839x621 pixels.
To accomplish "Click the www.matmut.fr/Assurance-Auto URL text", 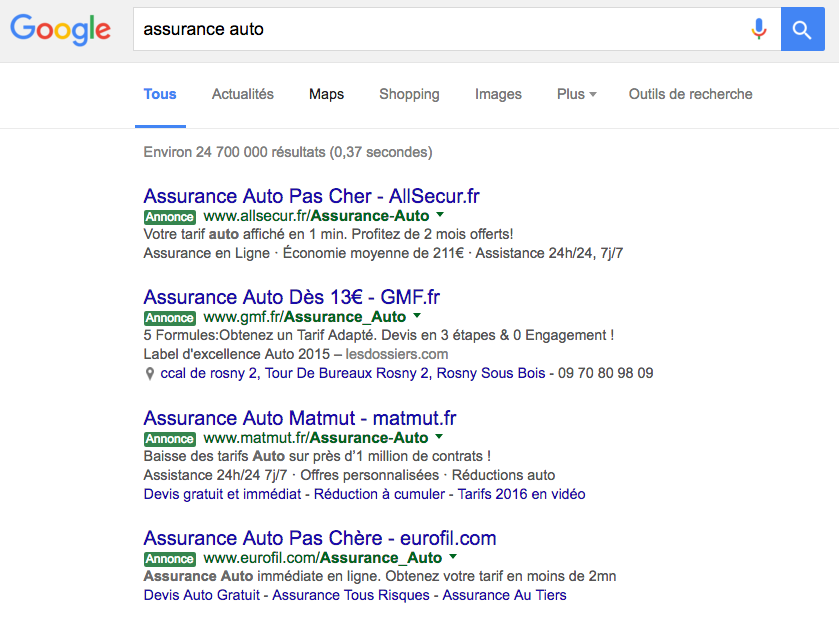I will pos(316,438).
